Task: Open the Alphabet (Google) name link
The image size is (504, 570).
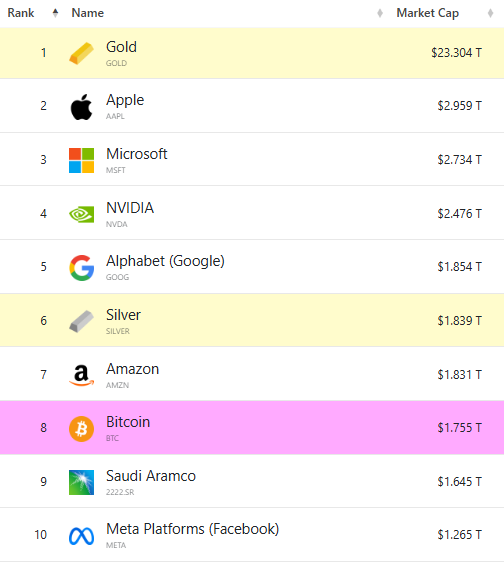Action: pyautogui.click(x=165, y=261)
